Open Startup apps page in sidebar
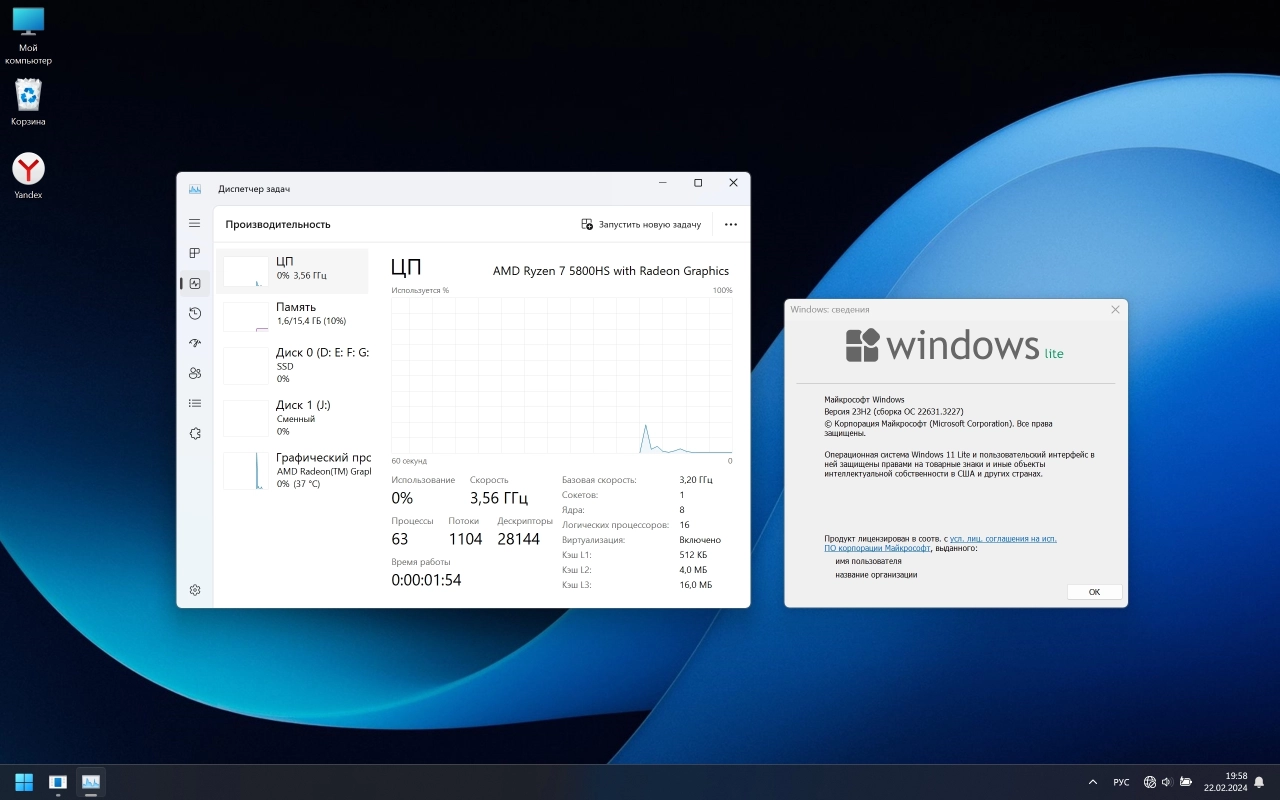The height and width of the screenshot is (800, 1280). (194, 343)
